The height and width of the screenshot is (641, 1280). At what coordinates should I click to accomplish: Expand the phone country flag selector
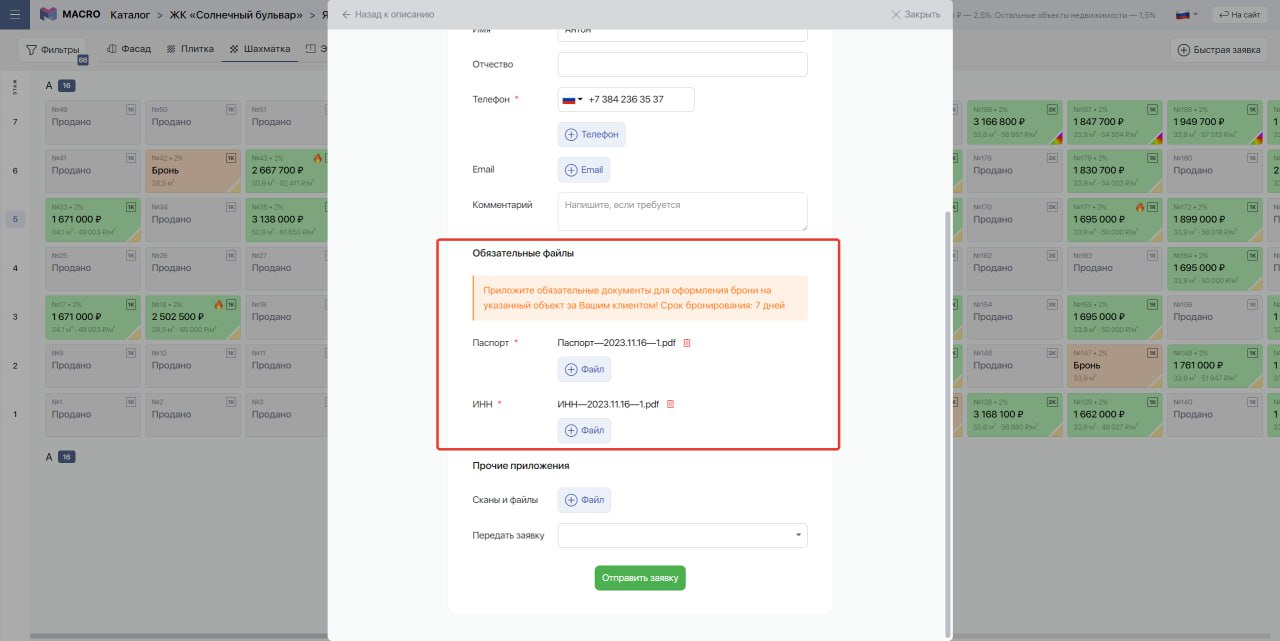click(x=573, y=100)
